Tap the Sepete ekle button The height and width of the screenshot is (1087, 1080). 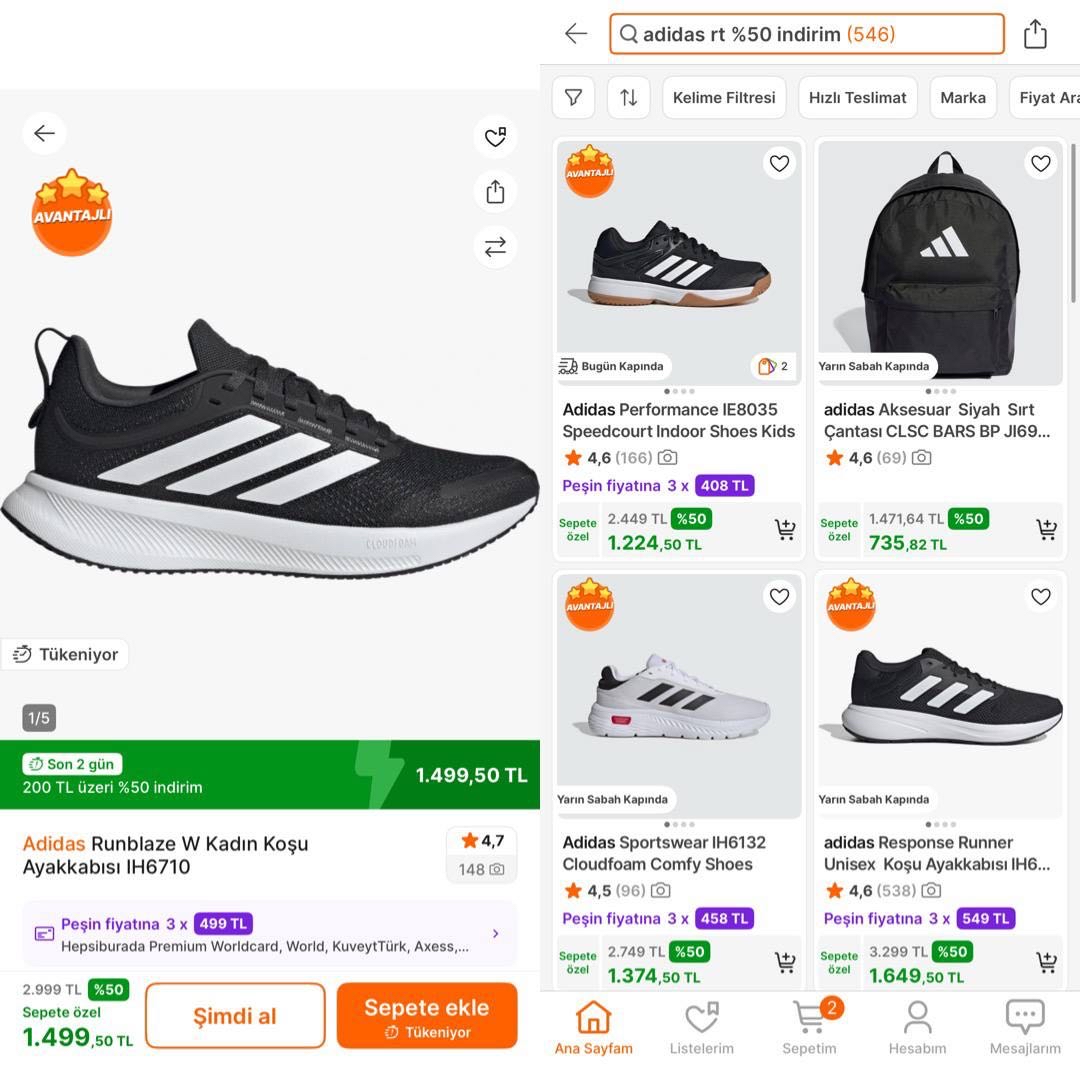(427, 1016)
